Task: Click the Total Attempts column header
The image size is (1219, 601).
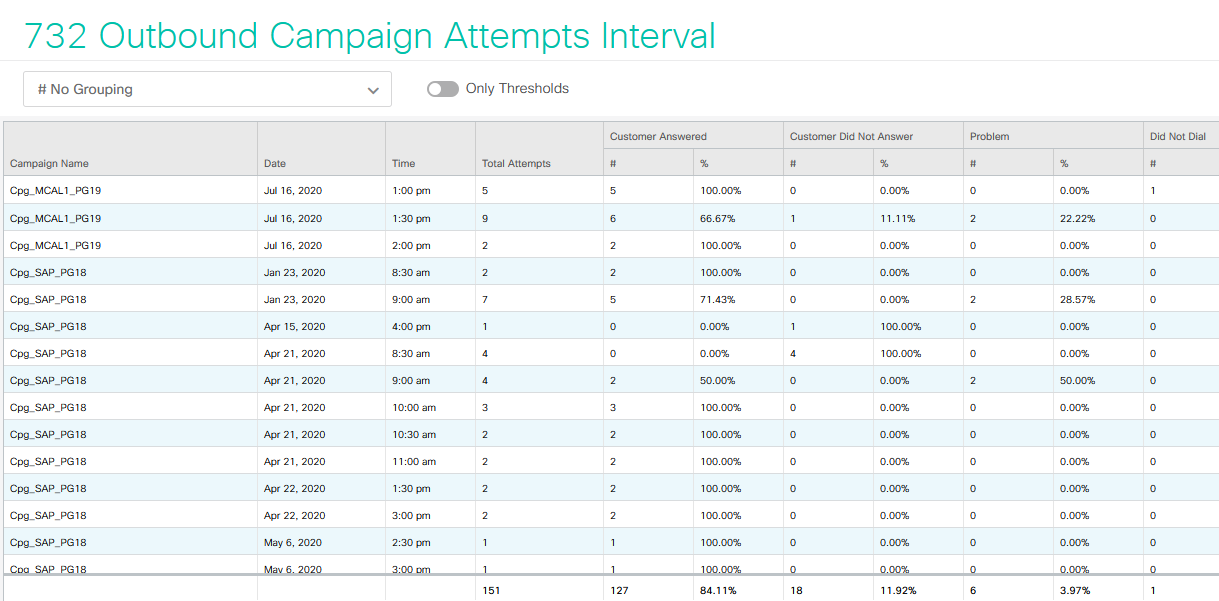Action: click(516, 163)
